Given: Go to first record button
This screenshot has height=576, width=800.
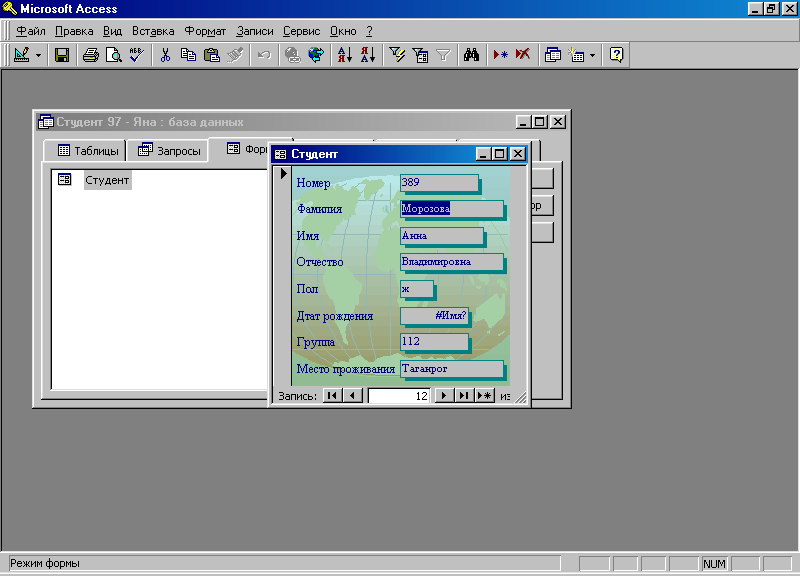Looking at the screenshot, I should 332,396.
